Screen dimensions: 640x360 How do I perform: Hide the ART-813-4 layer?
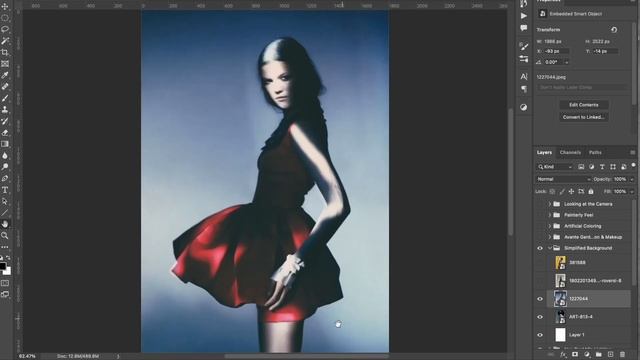coord(540,317)
